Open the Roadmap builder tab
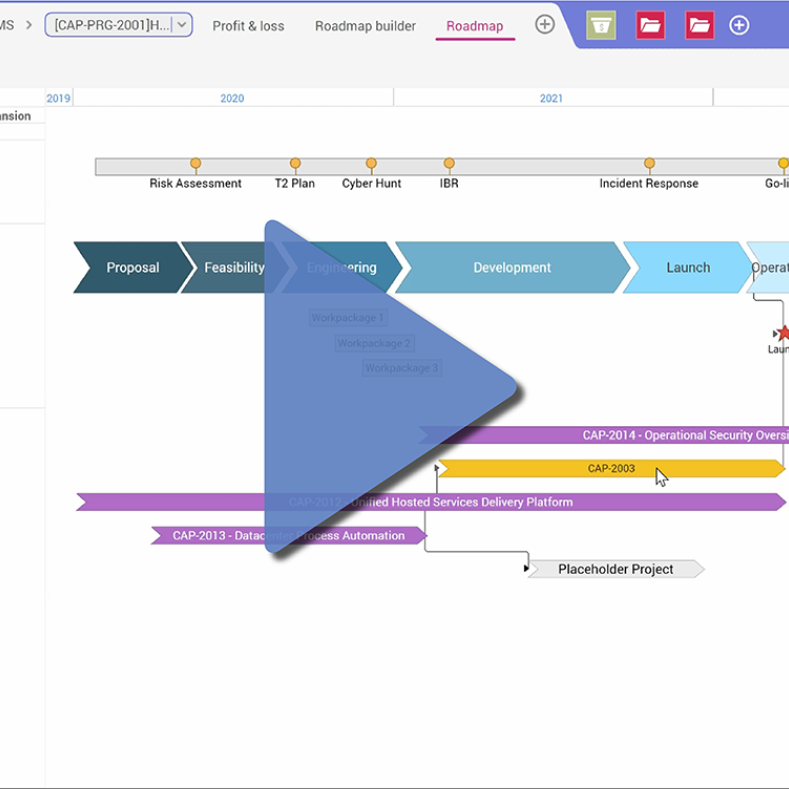 pyautogui.click(x=365, y=26)
